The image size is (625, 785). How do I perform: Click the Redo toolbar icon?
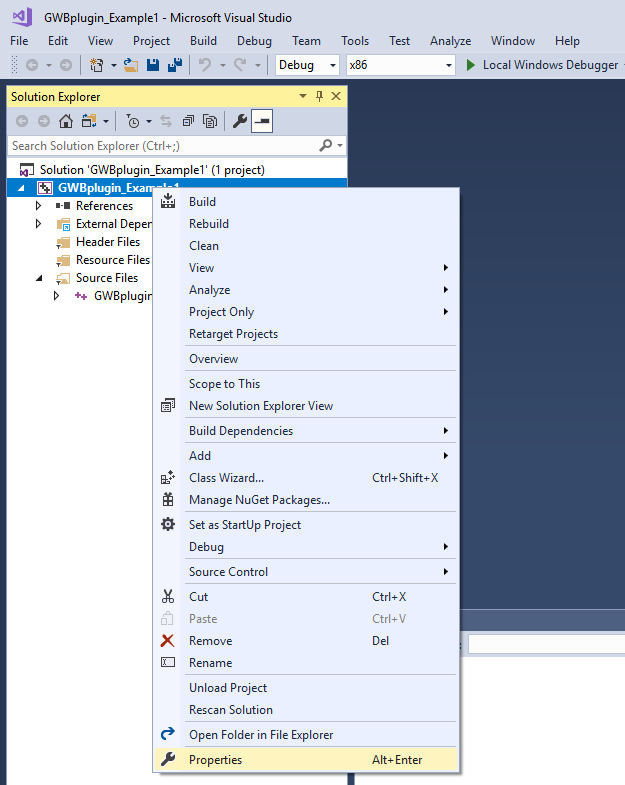click(x=240, y=65)
